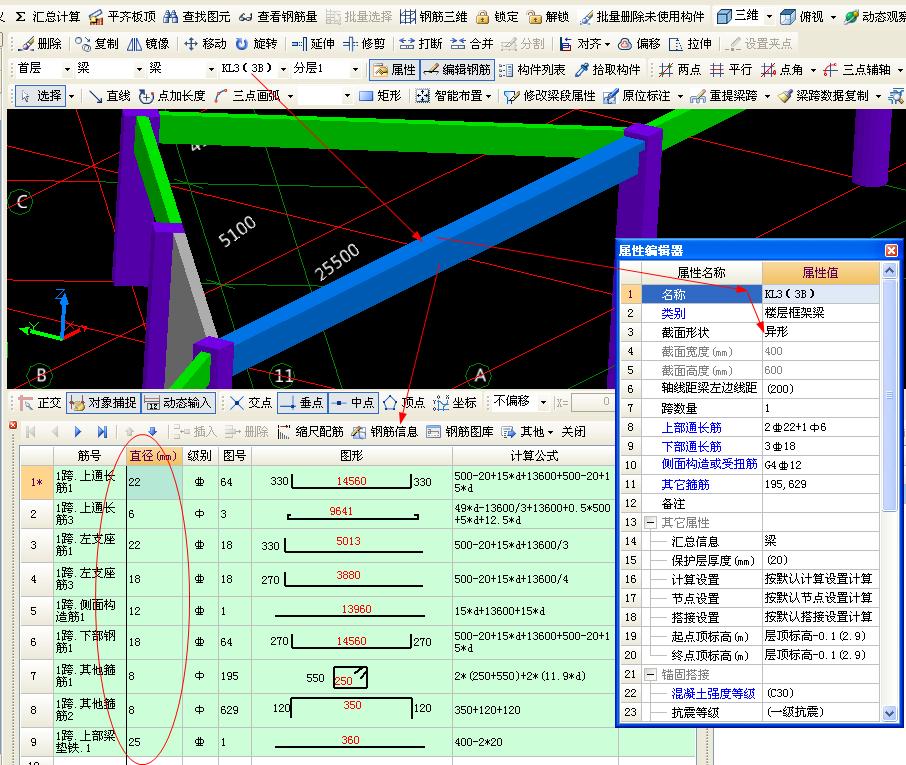The width and height of the screenshot is (906, 765).
Task: Open the KL3(3B) component dropdown
Action: pos(283,69)
